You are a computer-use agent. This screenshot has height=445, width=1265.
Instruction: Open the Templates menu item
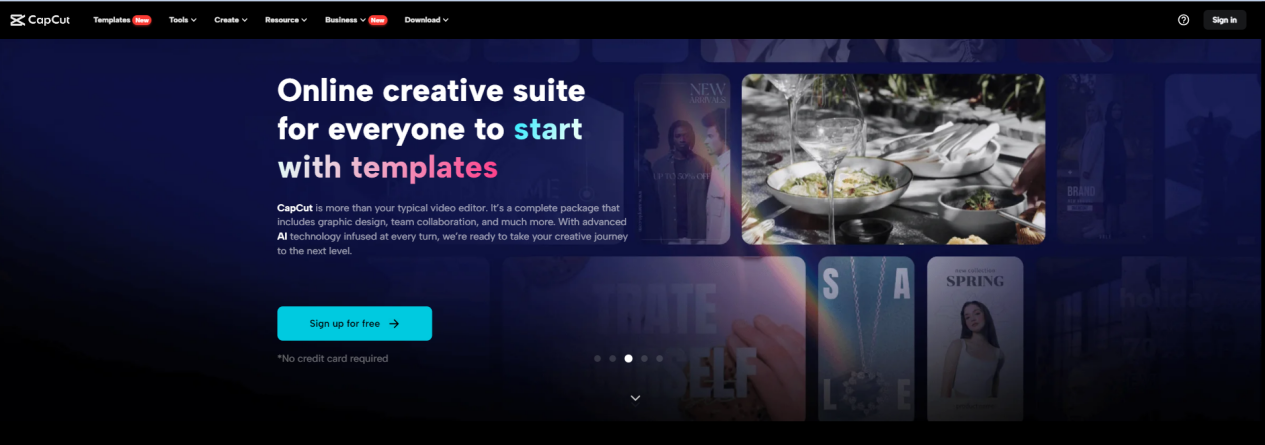[x=112, y=20]
